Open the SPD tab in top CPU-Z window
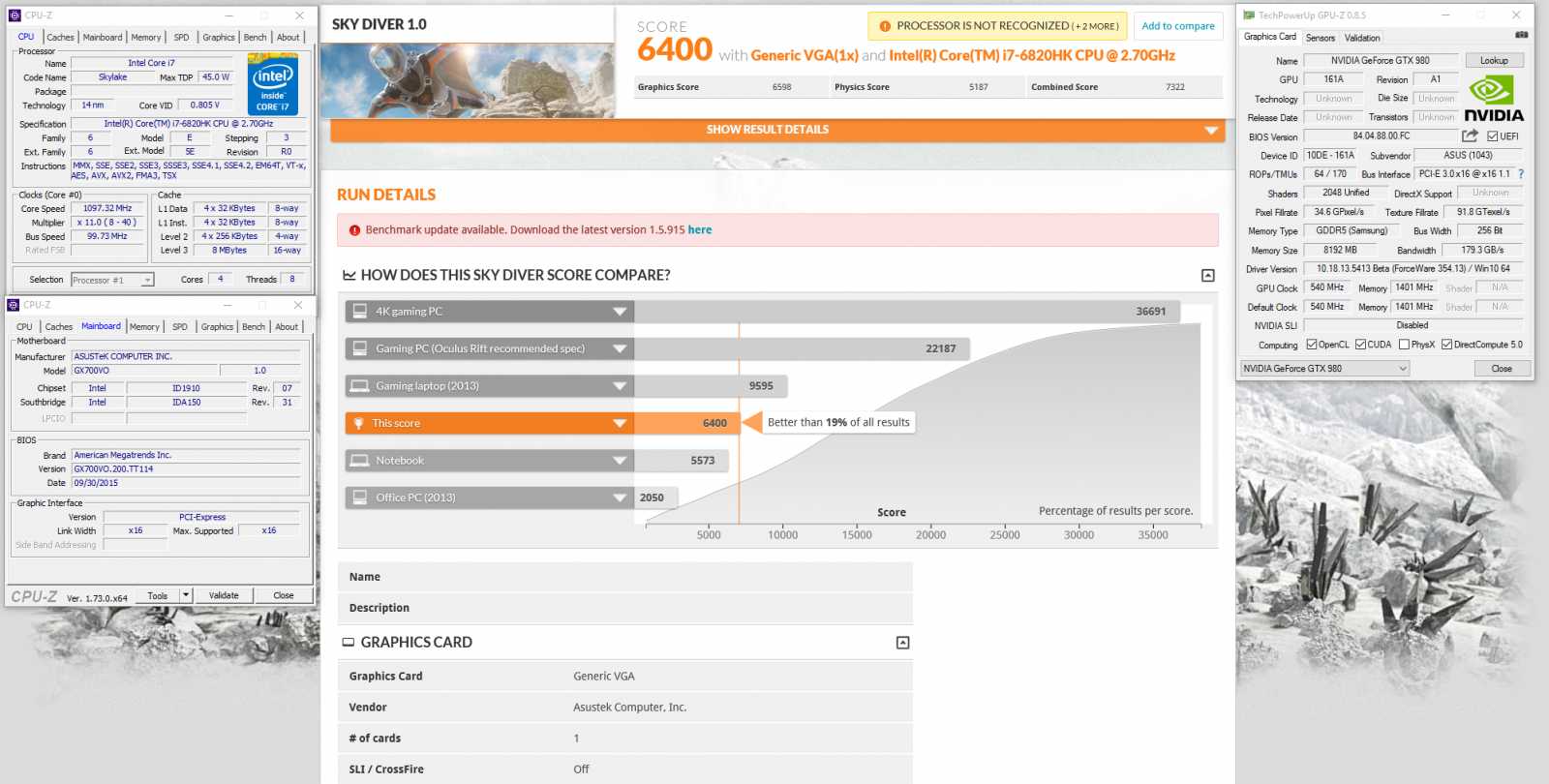 [181, 38]
